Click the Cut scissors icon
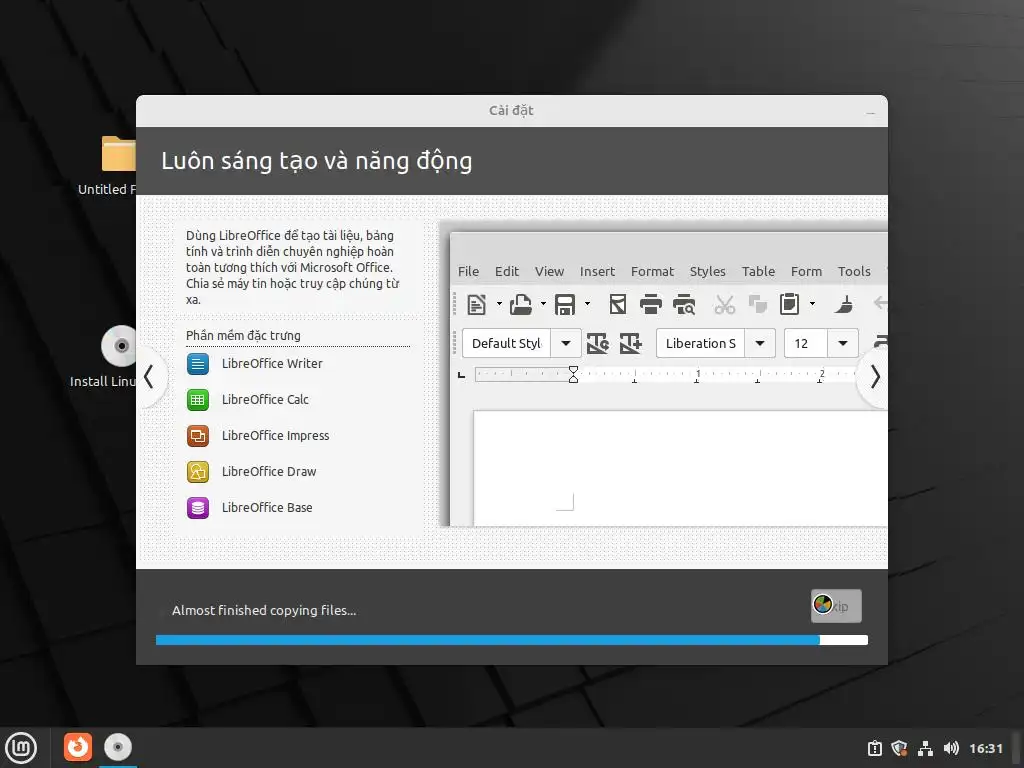This screenshot has height=768, width=1024. (x=724, y=304)
